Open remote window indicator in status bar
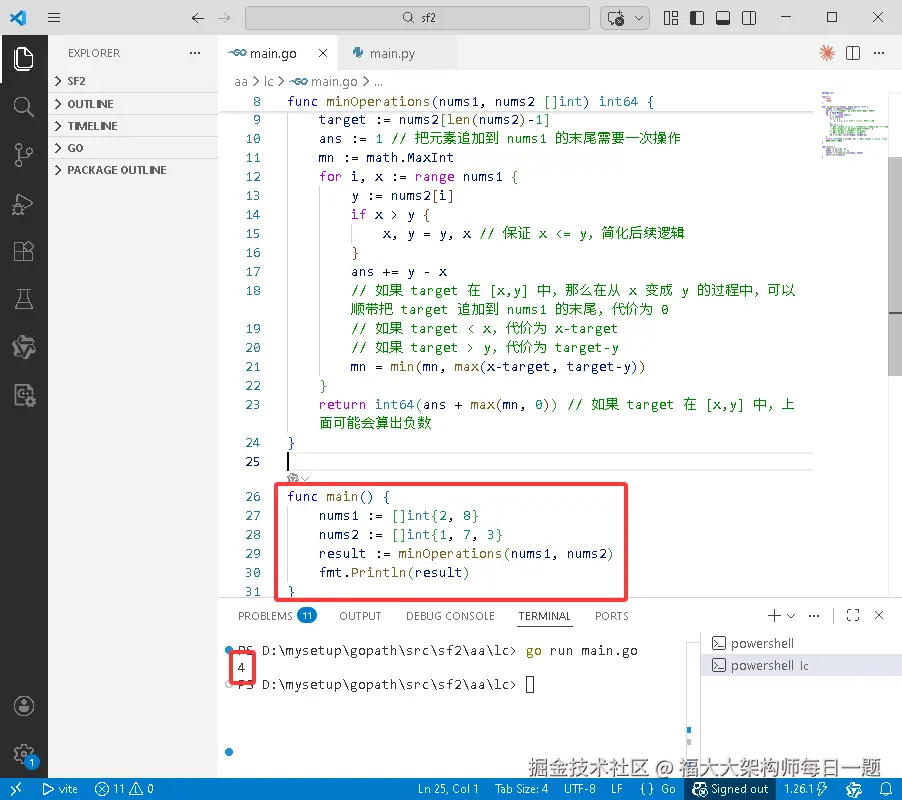This screenshot has height=800, width=902. tap(16, 788)
